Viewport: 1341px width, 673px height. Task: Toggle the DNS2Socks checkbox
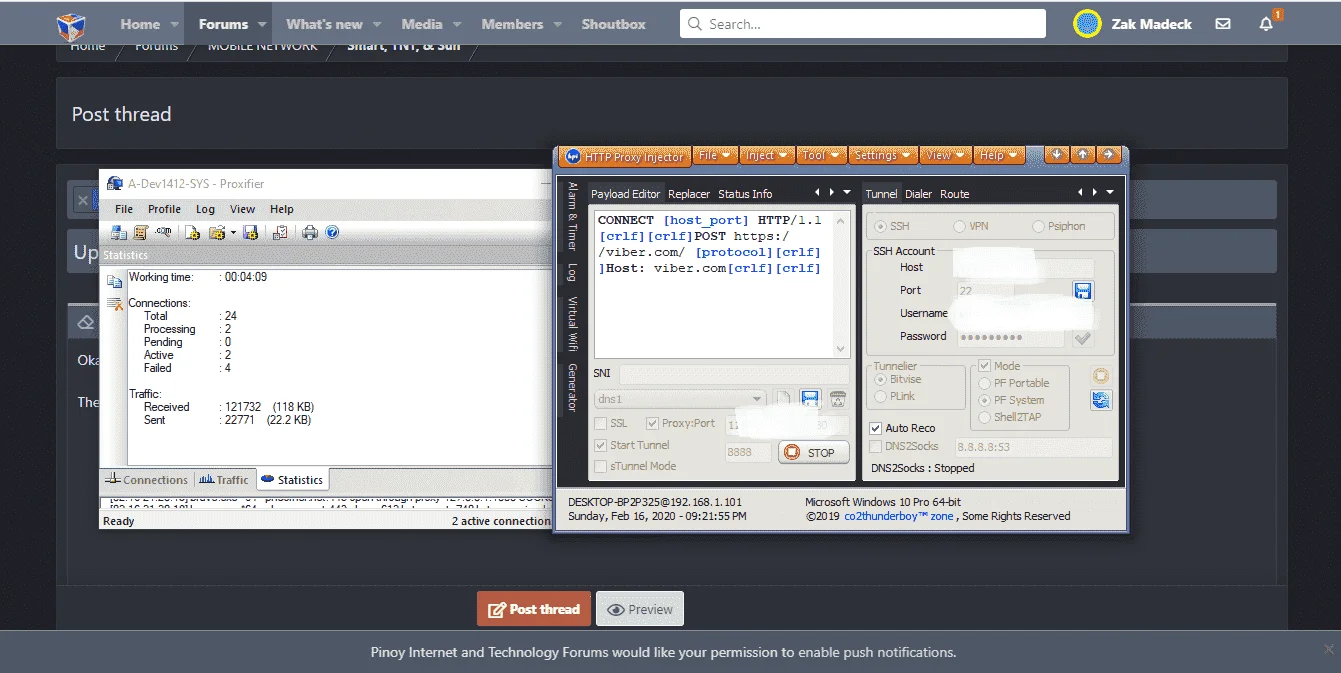(x=876, y=446)
